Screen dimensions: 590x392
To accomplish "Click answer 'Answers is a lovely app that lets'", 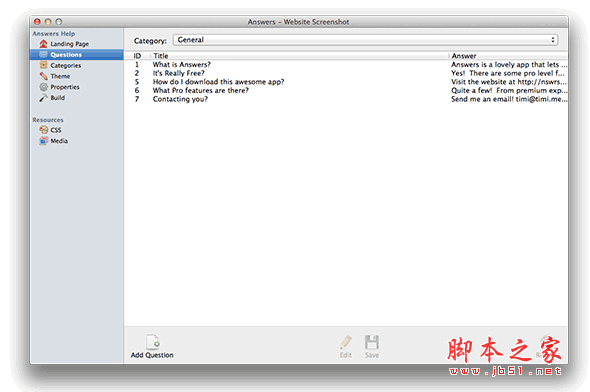I will 509,65.
